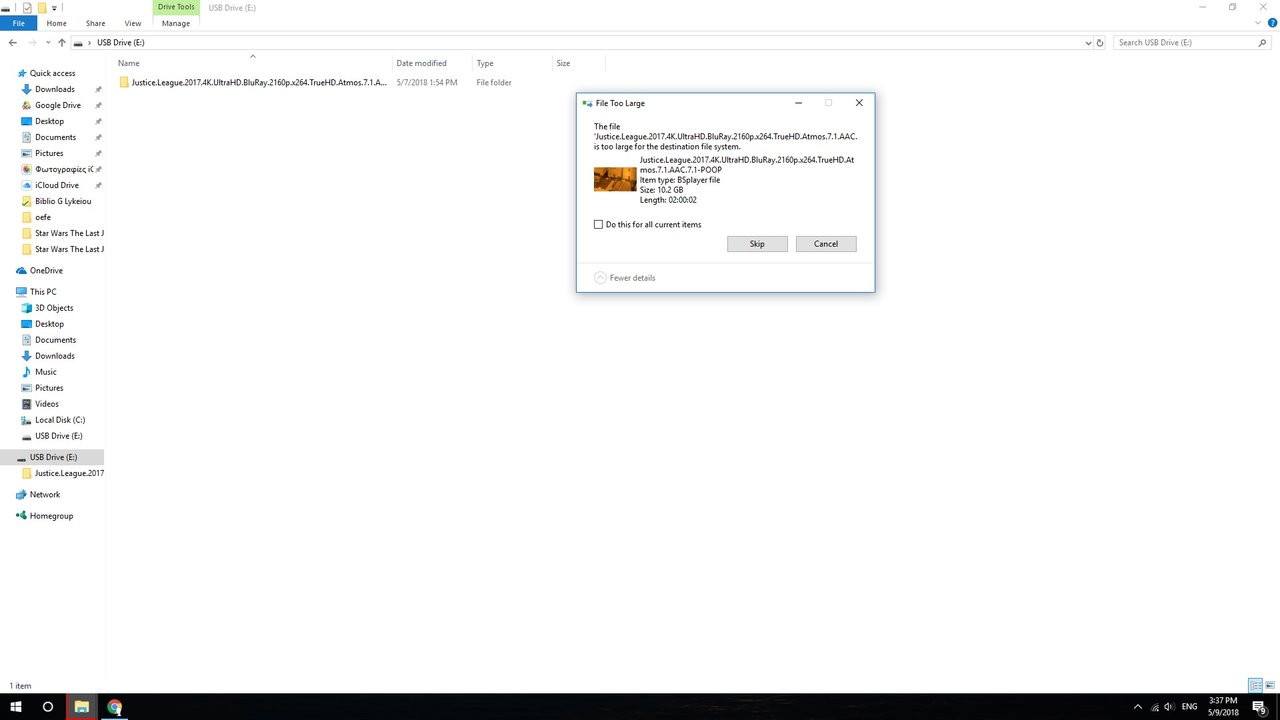Sort by the Type column header
Screen dimensions: 1280x720
(x=485, y=63)
